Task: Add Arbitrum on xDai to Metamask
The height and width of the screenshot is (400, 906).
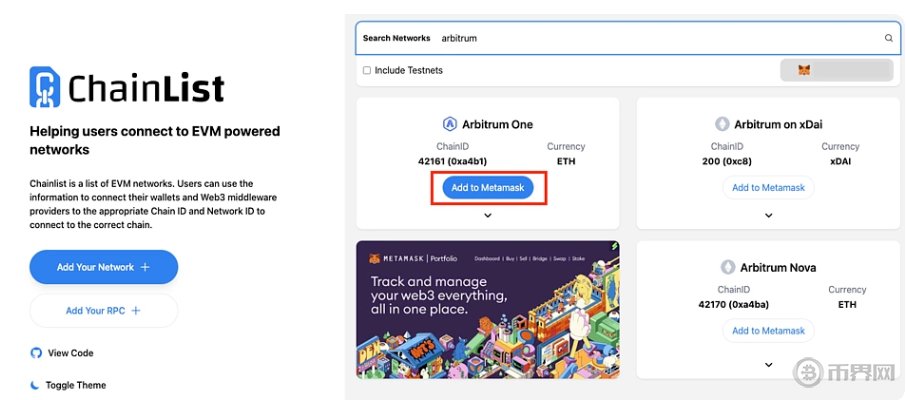Action: point(768,187)
